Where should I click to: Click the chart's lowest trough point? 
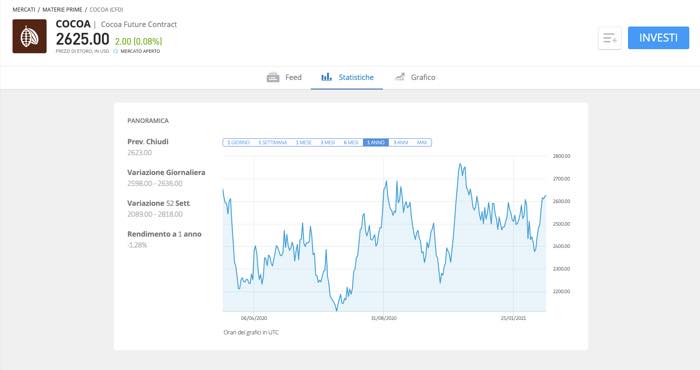pos(337,310)
